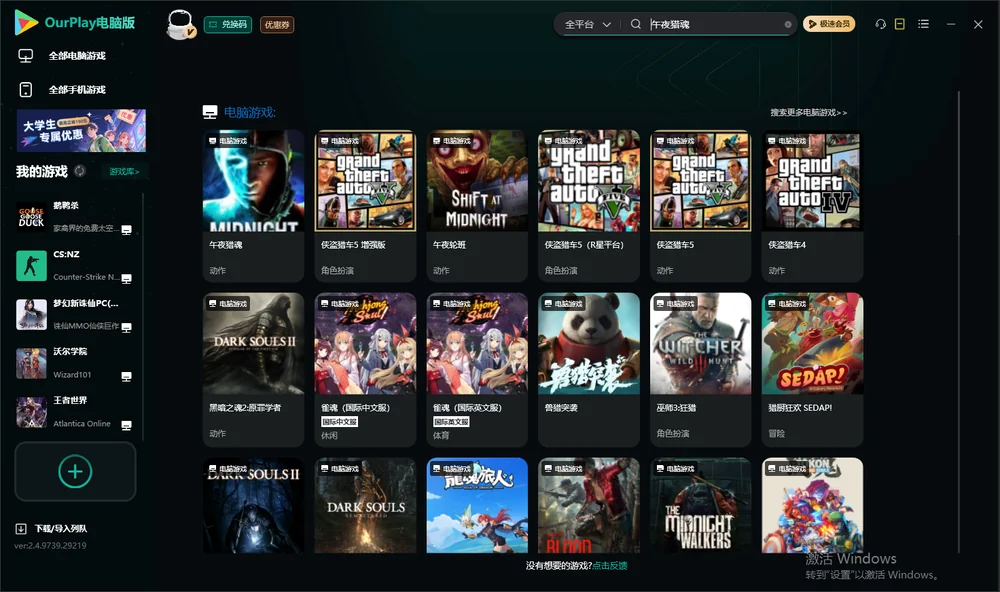The image size is (1000, 592).
Task: Open the 游戏库> link
Action: [x=124, y=172]
